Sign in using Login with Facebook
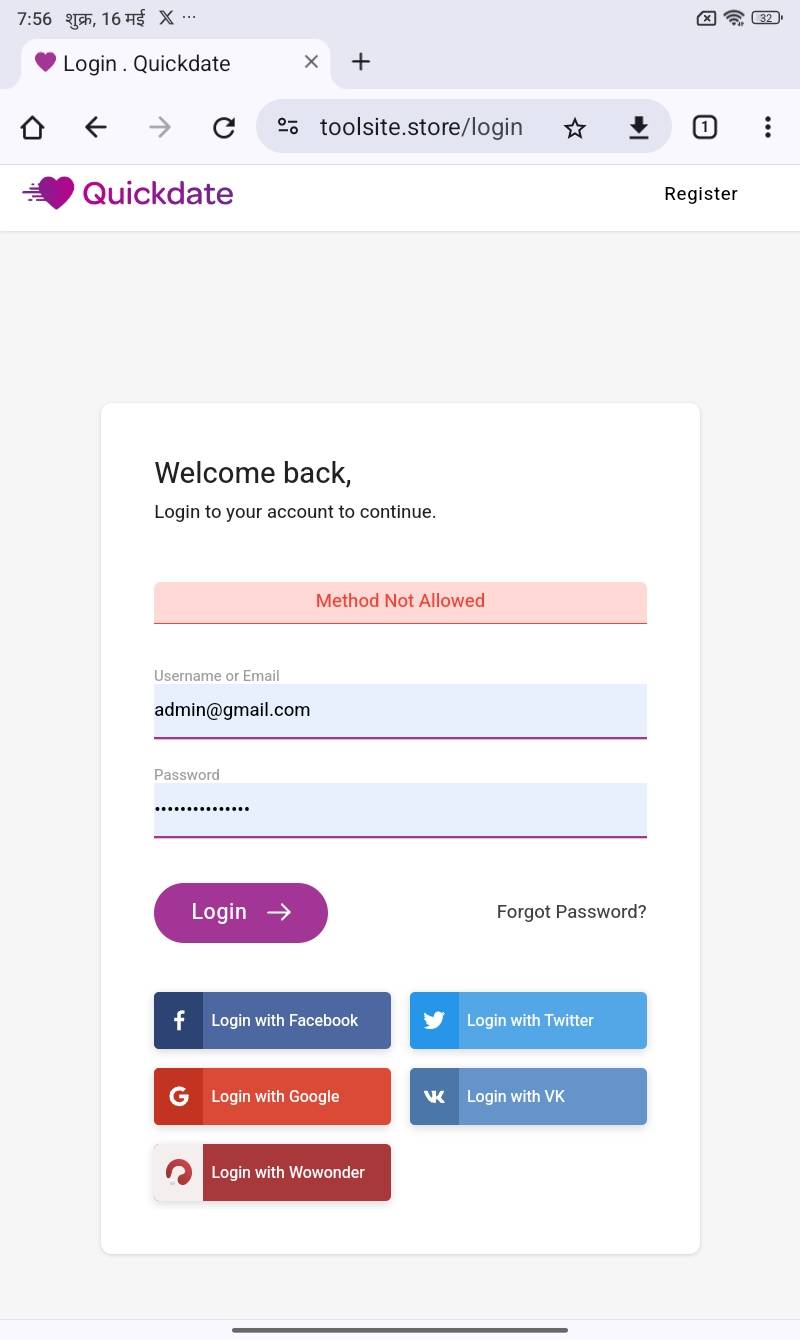Viewport: 800px width, 1340px height. click(x=272, y=1020)
